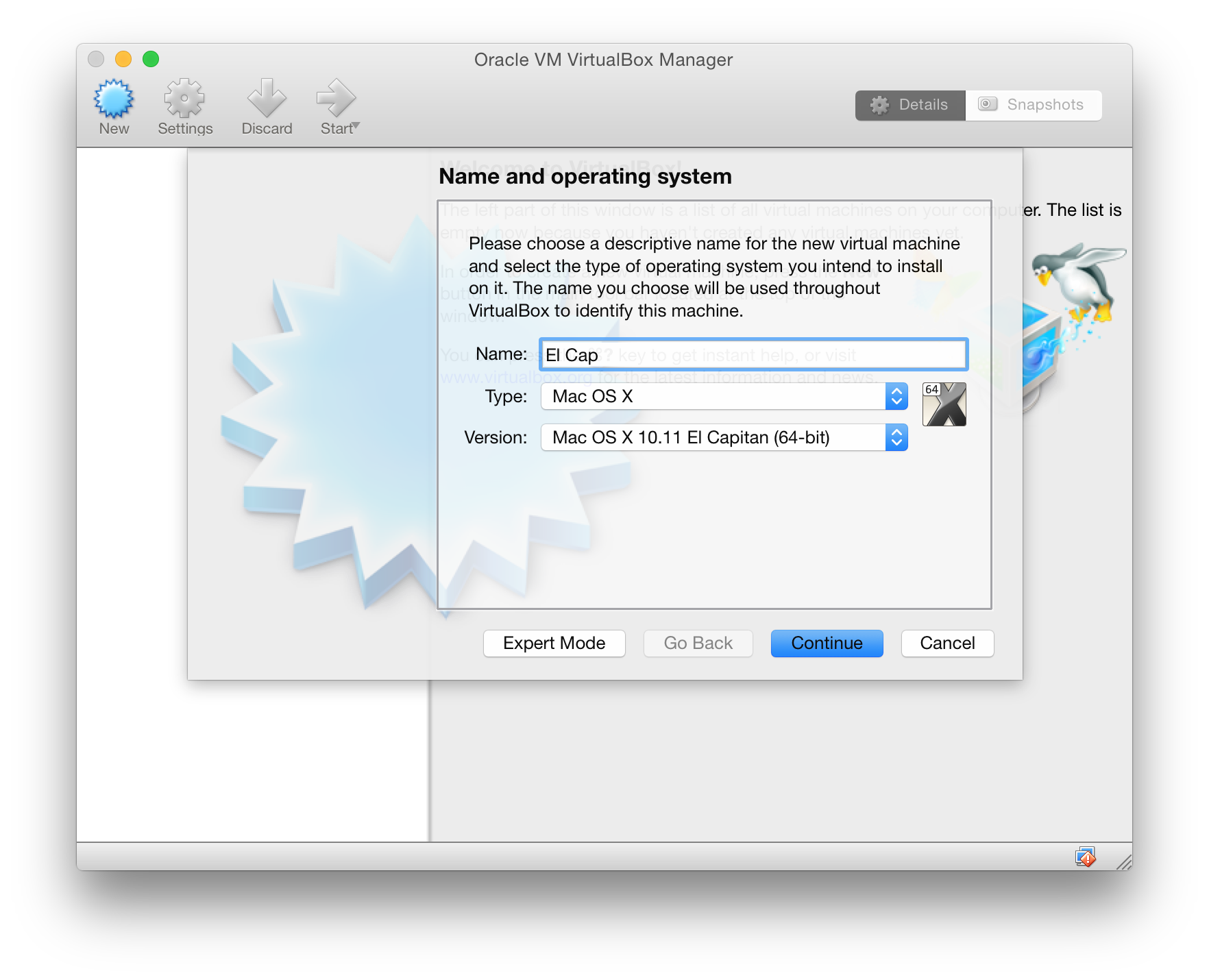Click the status bar notification warning icon
This screenshot has width=1209, height=980.
tap(1085, 857)
